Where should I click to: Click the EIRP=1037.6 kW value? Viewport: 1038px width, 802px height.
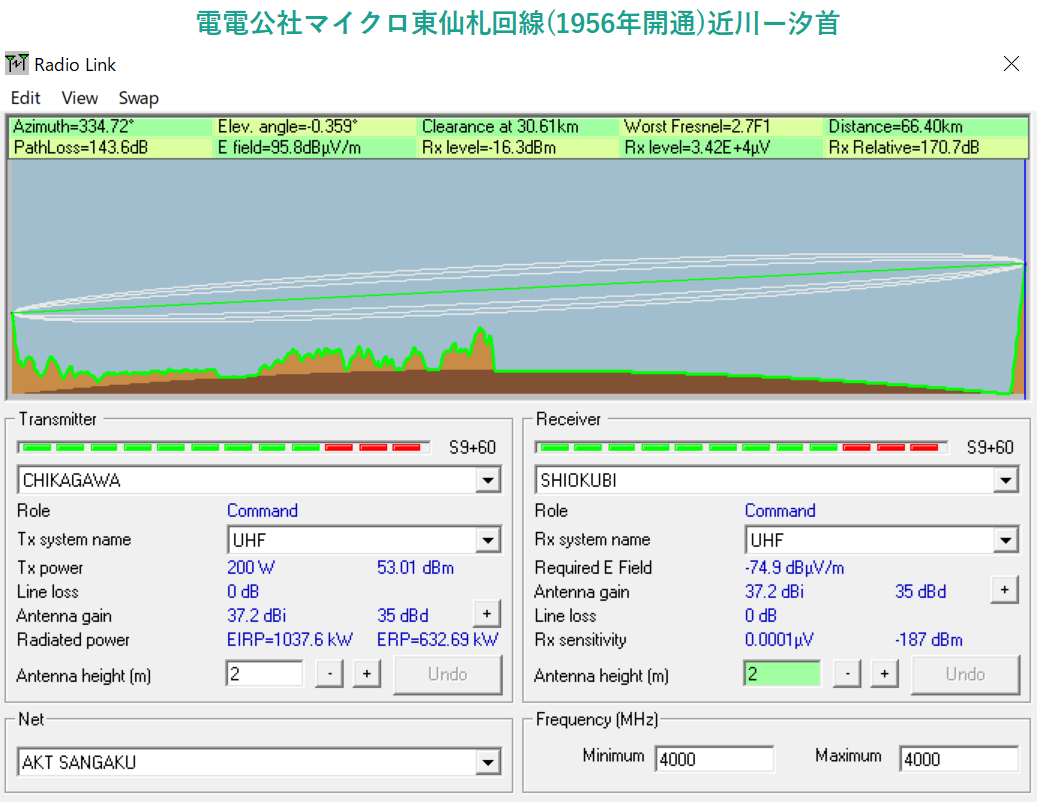point(289,640)
